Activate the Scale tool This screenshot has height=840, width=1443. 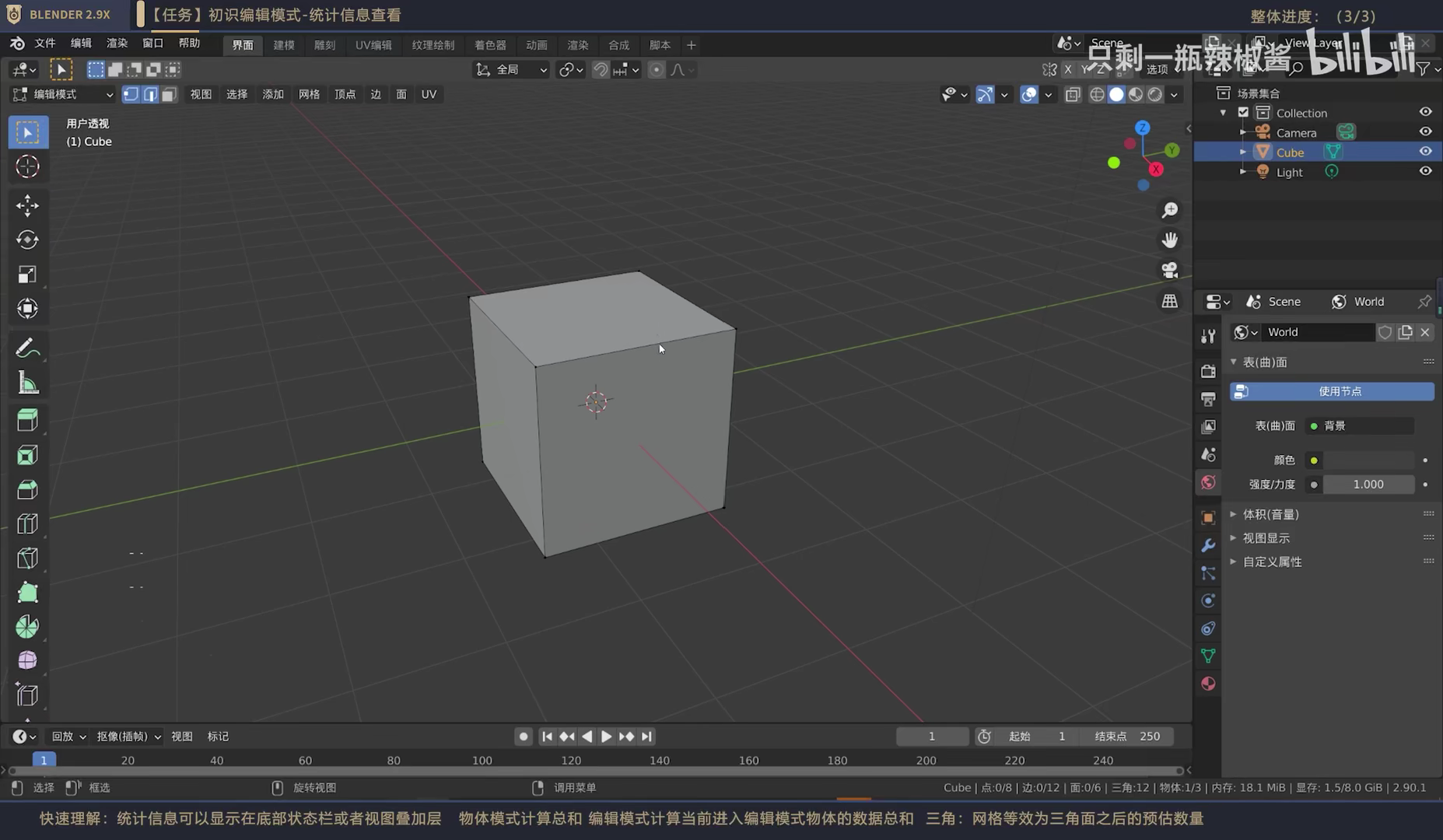pyautogui.click(x=28, y=274)
